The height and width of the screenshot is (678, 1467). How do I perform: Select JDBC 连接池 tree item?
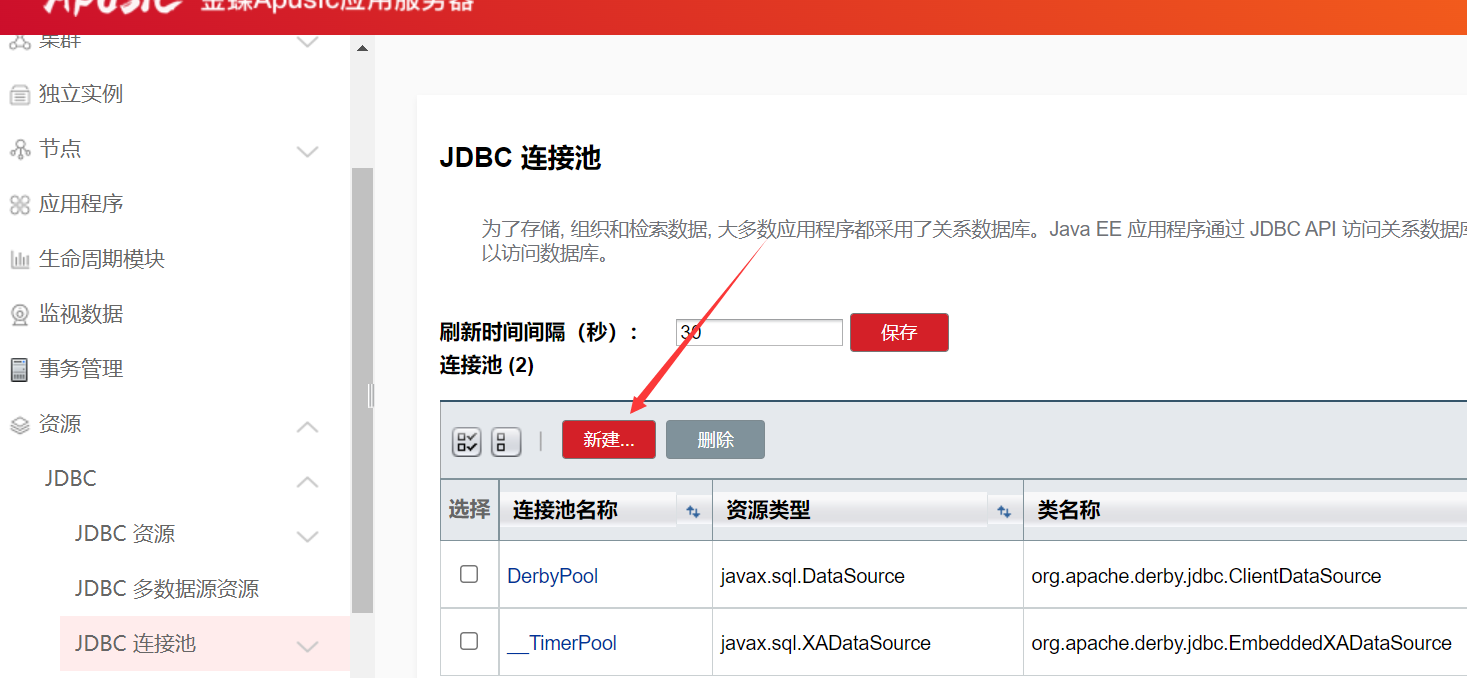[x=135, y=644]
